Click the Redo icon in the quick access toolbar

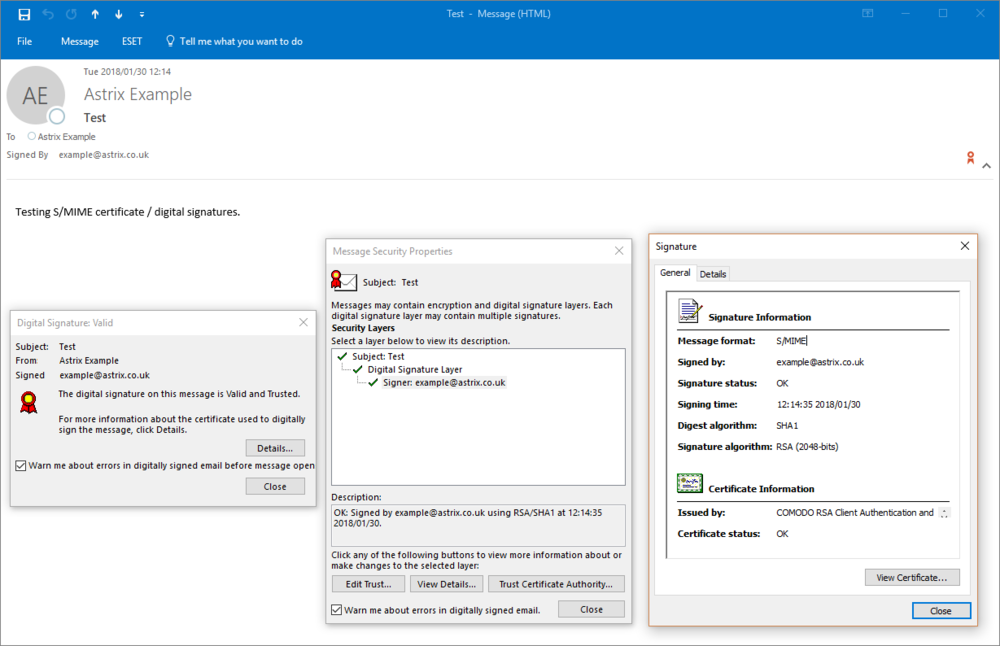71,14
